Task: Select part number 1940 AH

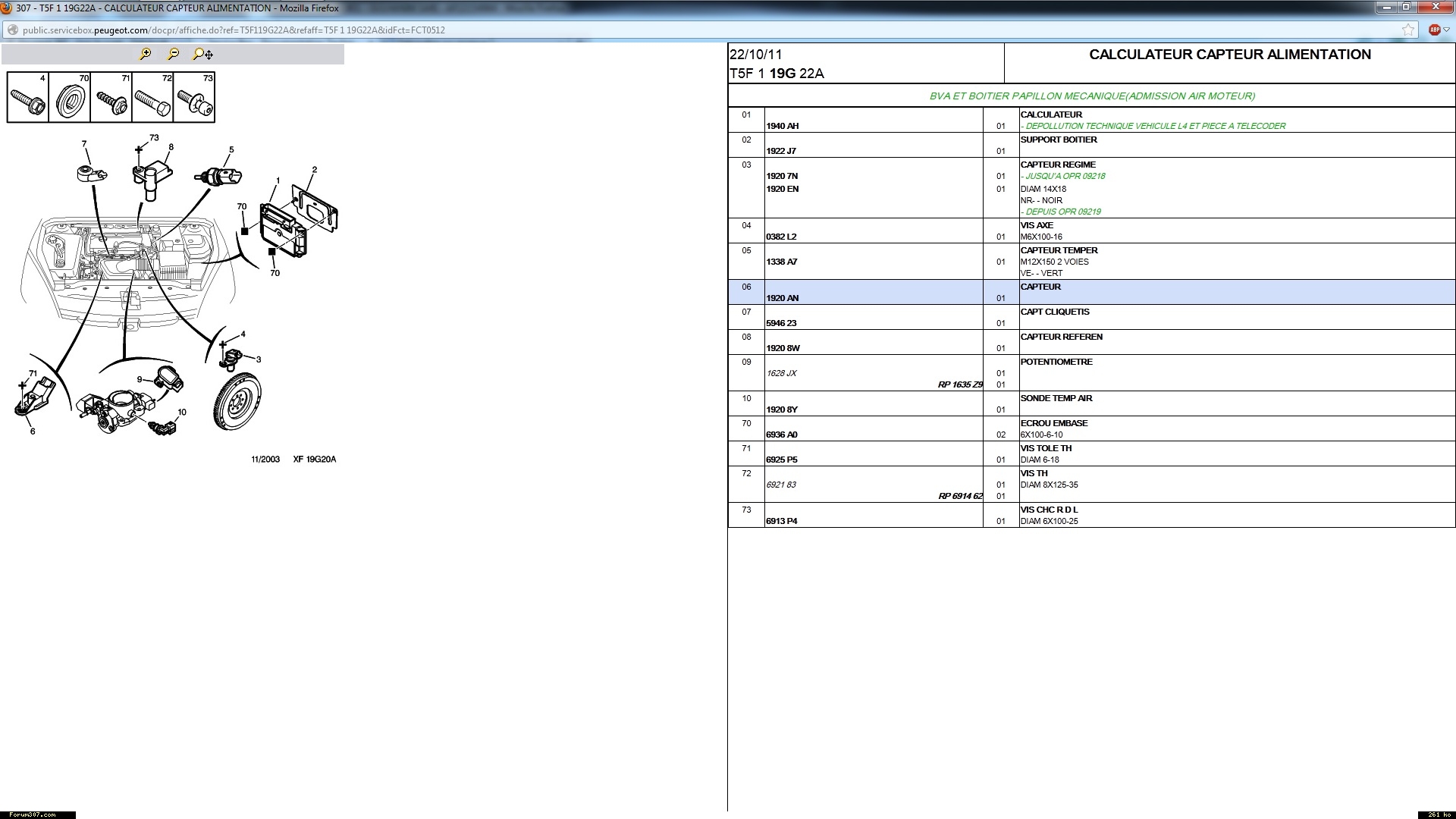Action: click(782, 126)
